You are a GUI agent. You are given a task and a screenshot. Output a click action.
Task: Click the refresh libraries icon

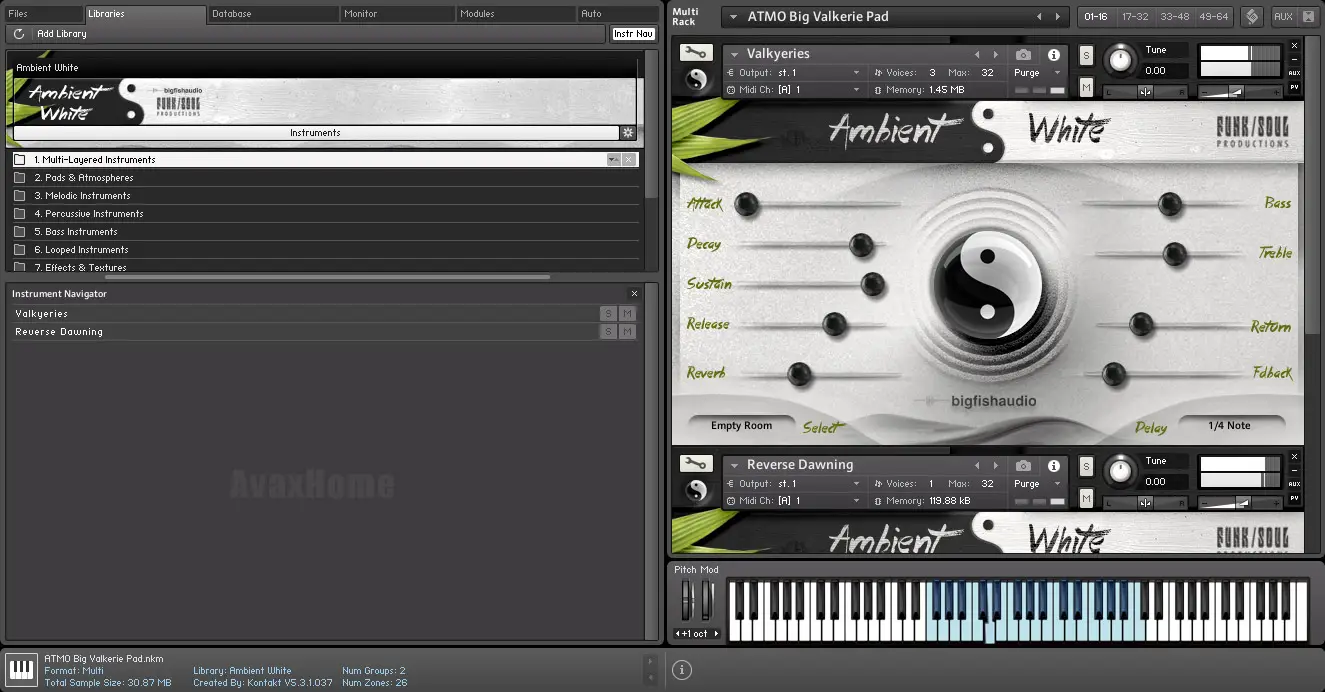19,34
